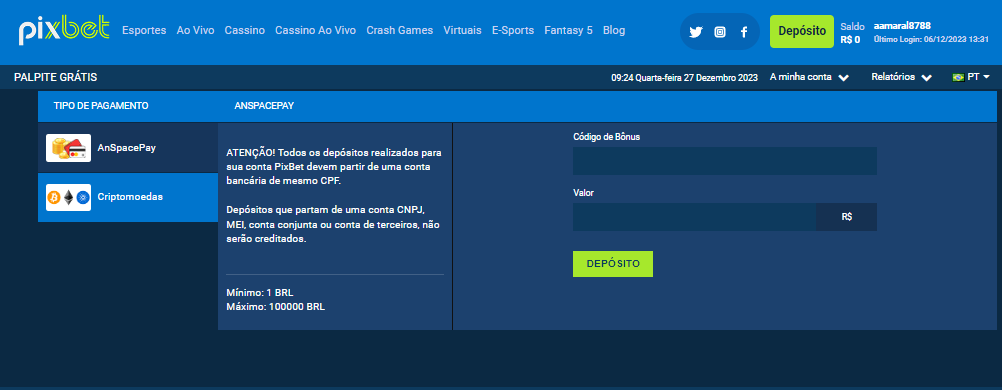Click the Brazil flag icon
This screenshot has width=1002, height=390.
(958, 77)
